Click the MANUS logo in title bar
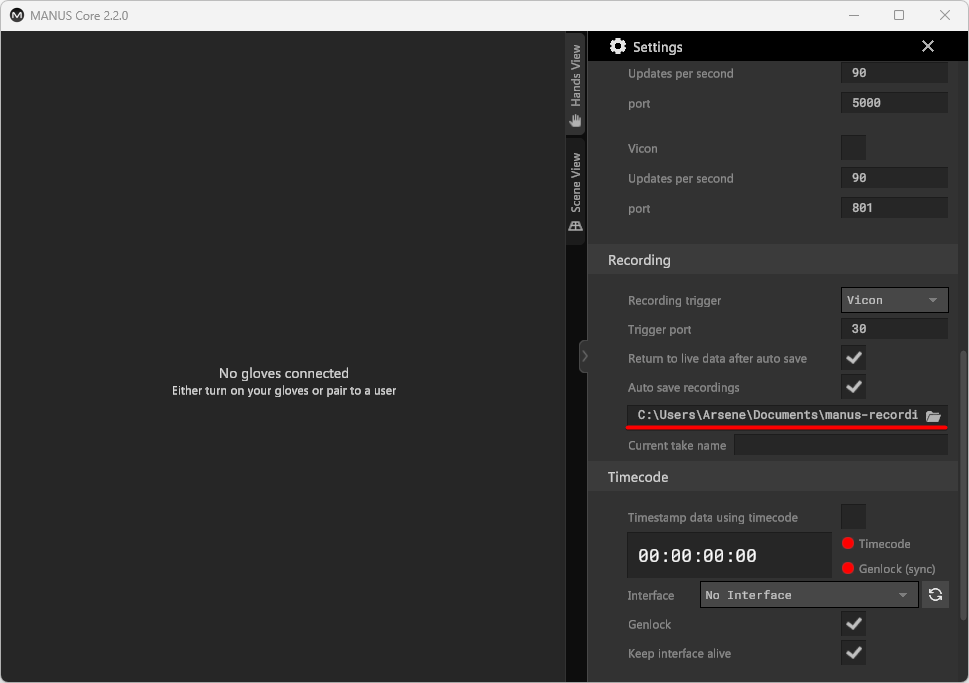The height and width of the screenshot is (683, 969). pos(16,15)
